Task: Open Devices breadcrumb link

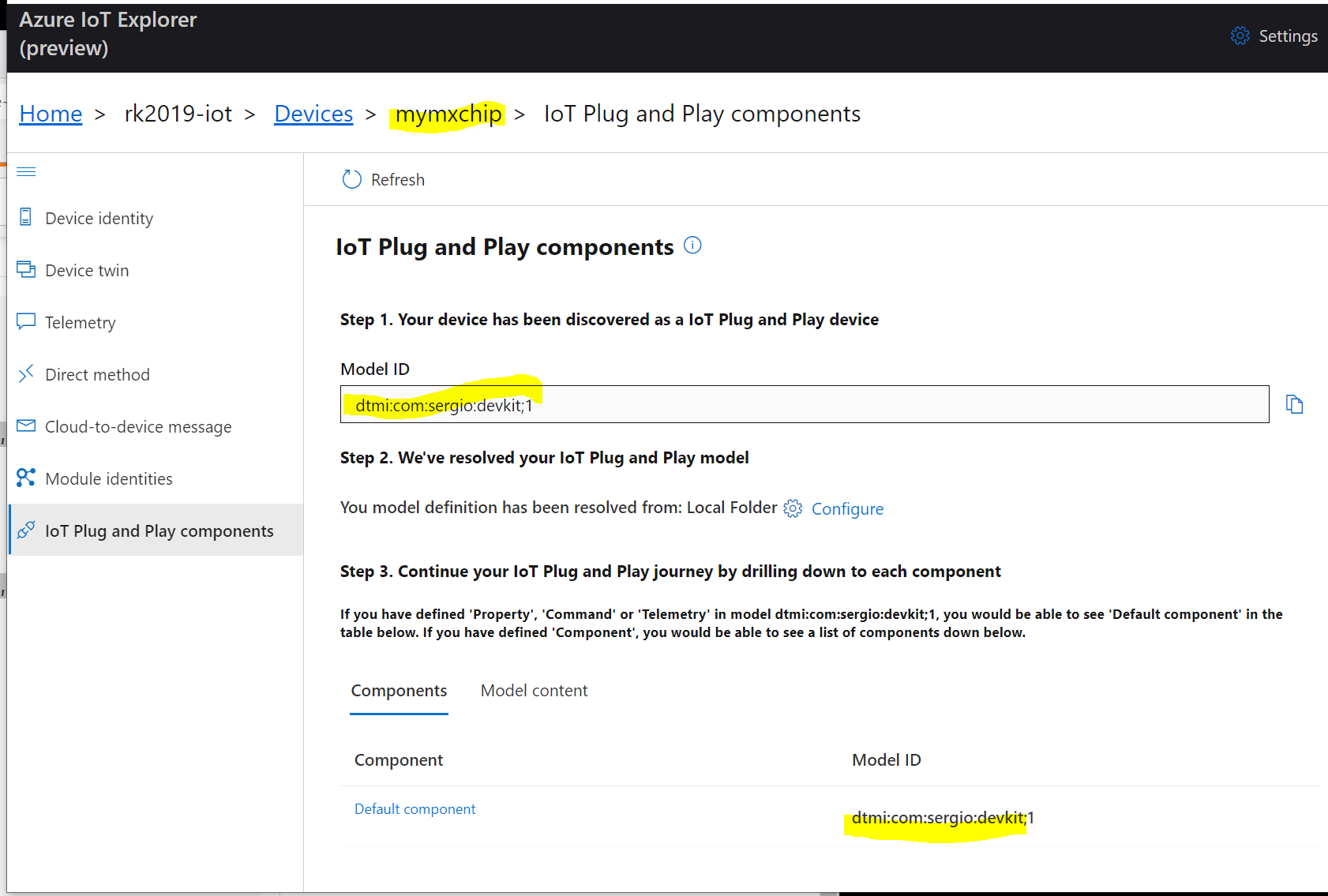Action: pyautogui.click(x=313, y=114)
